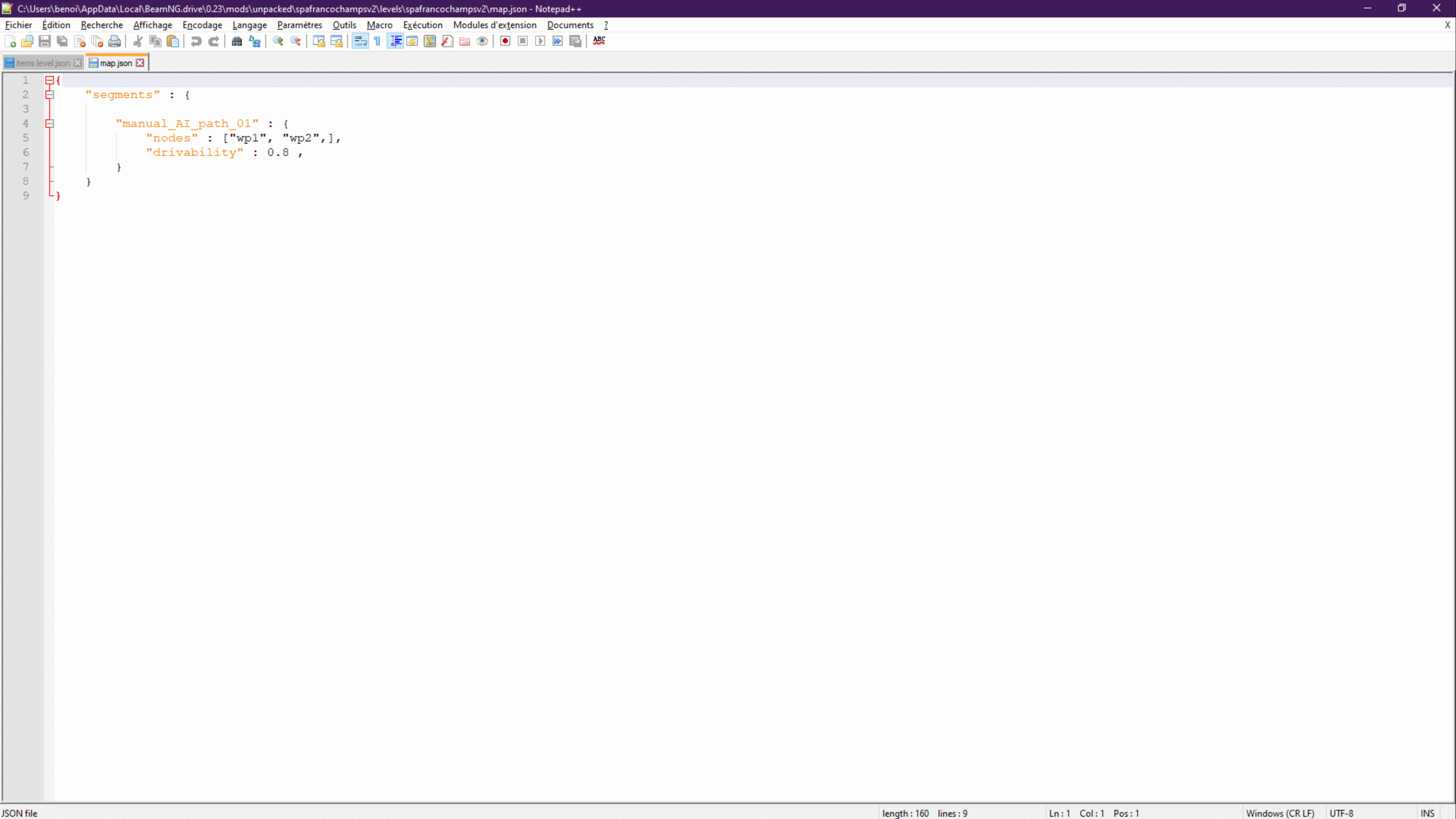
Task: Open the Recherche menu
Action: click(102, 25)
